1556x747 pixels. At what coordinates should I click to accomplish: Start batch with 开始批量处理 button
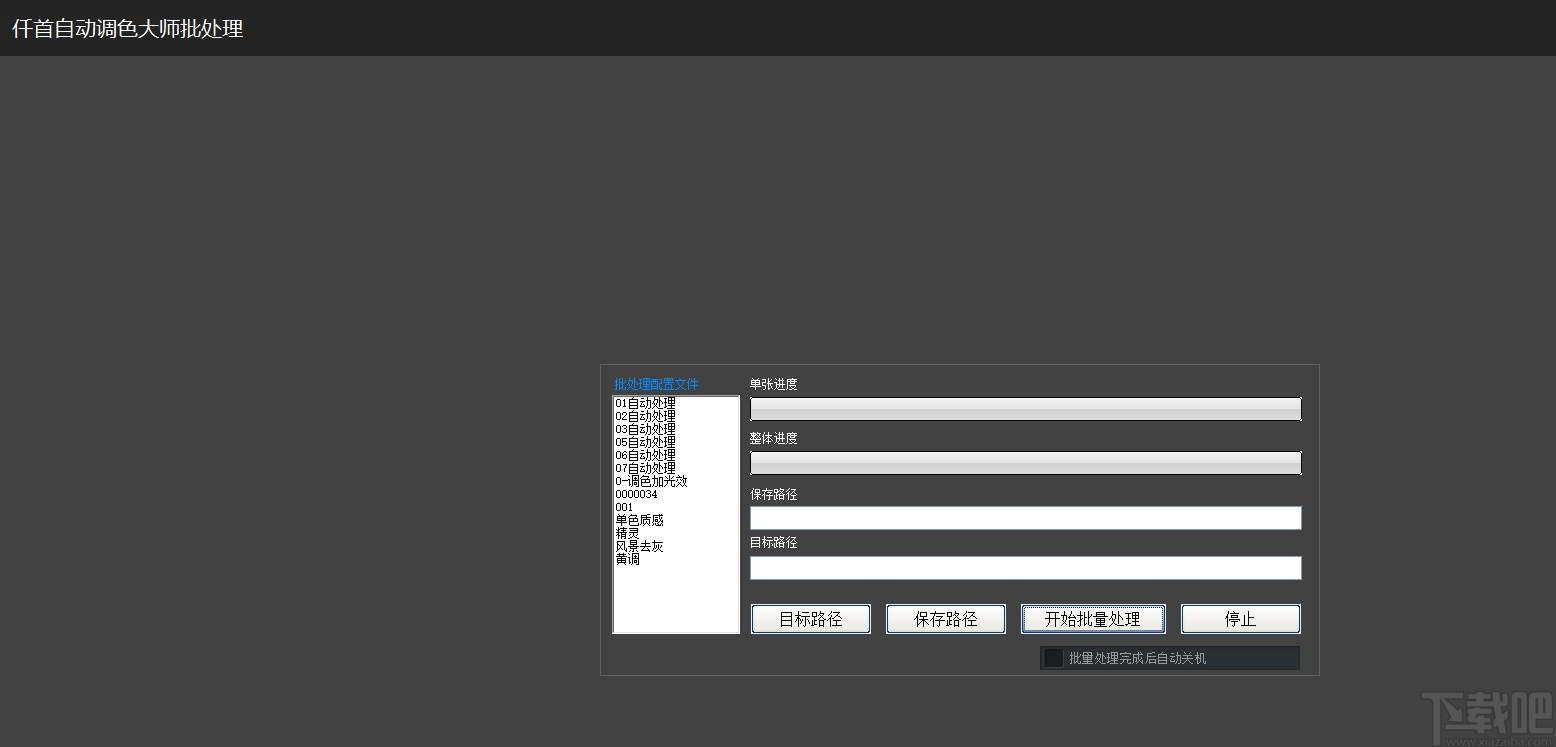1093,619
